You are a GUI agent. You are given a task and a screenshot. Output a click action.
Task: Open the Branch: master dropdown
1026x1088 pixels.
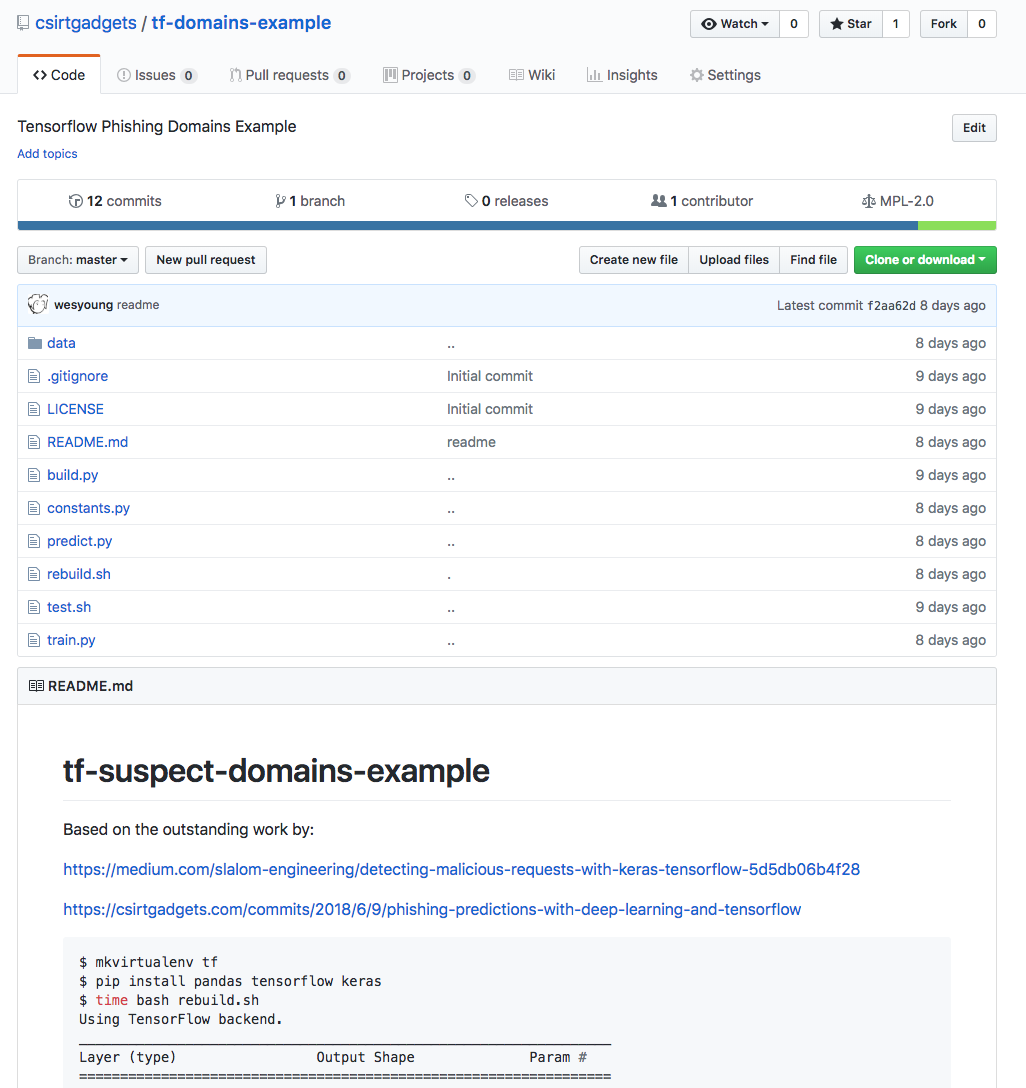(78, 260)
